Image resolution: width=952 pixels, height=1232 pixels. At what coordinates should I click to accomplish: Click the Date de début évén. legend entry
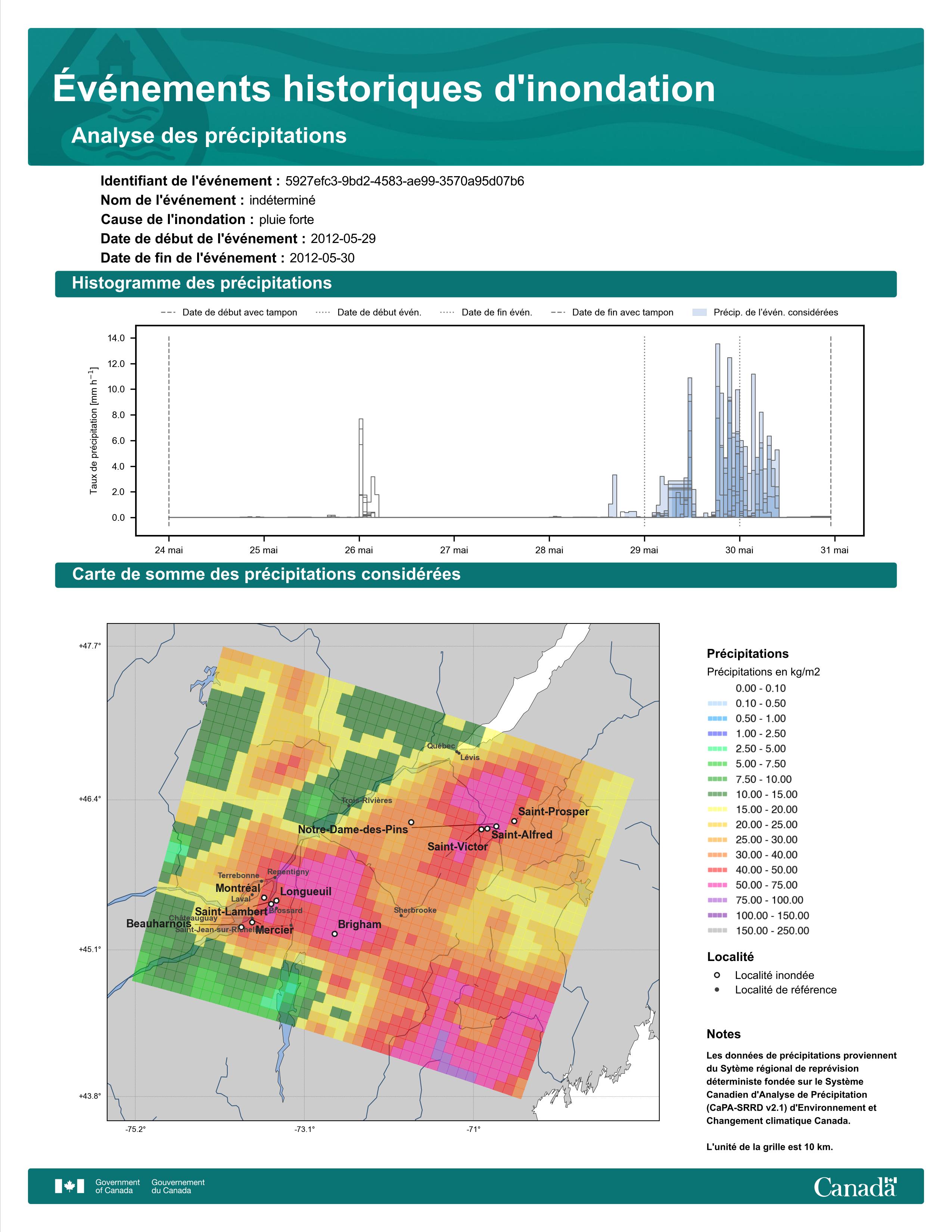point(369,312)
